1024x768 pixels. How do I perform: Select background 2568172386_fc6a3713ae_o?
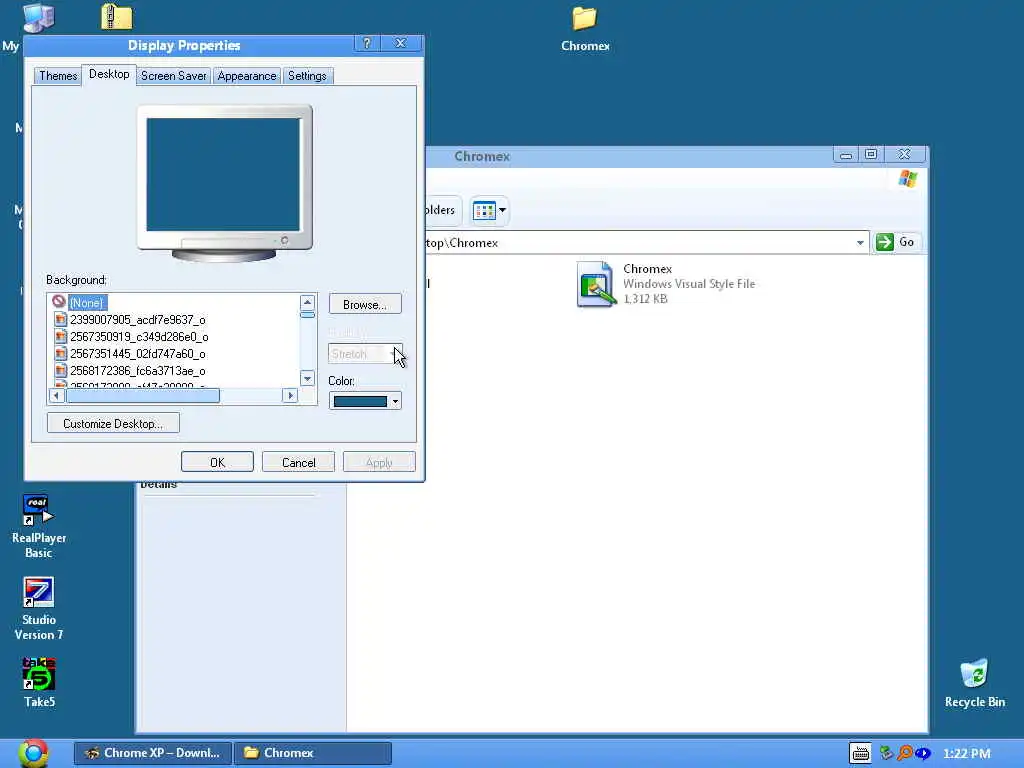click(138, 370)
